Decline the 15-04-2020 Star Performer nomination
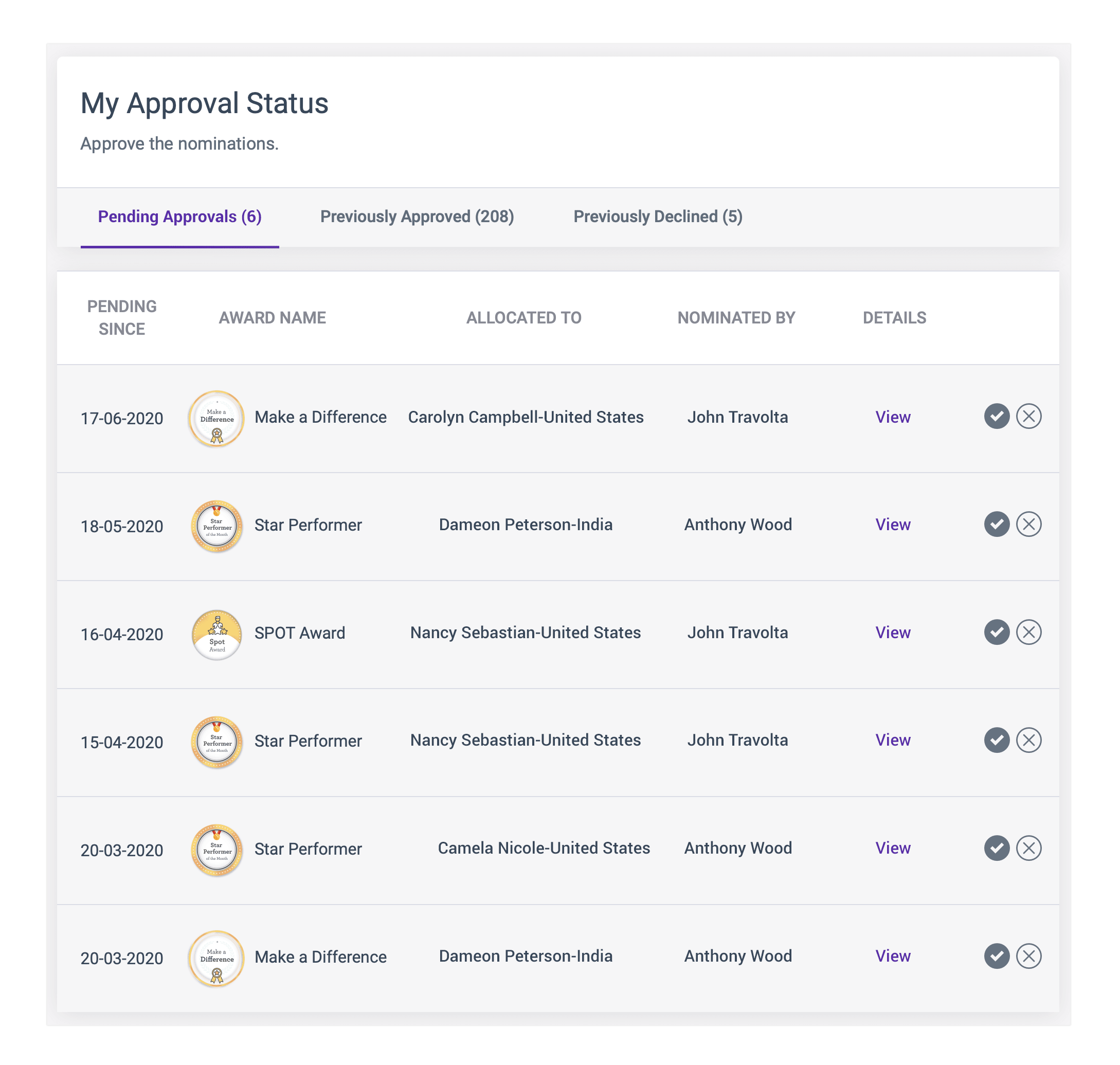Screen dimensions: 1120x1065 (x=1028, y=741)
